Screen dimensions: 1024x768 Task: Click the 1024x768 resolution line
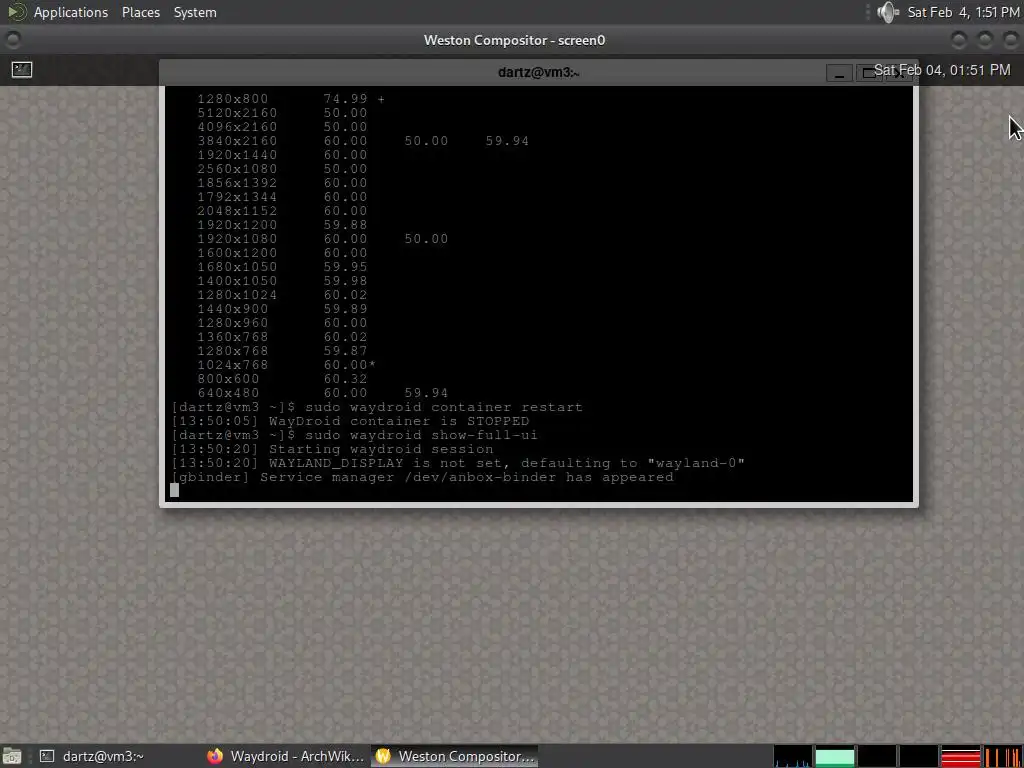pyautogui.click(x=286, y=365)
